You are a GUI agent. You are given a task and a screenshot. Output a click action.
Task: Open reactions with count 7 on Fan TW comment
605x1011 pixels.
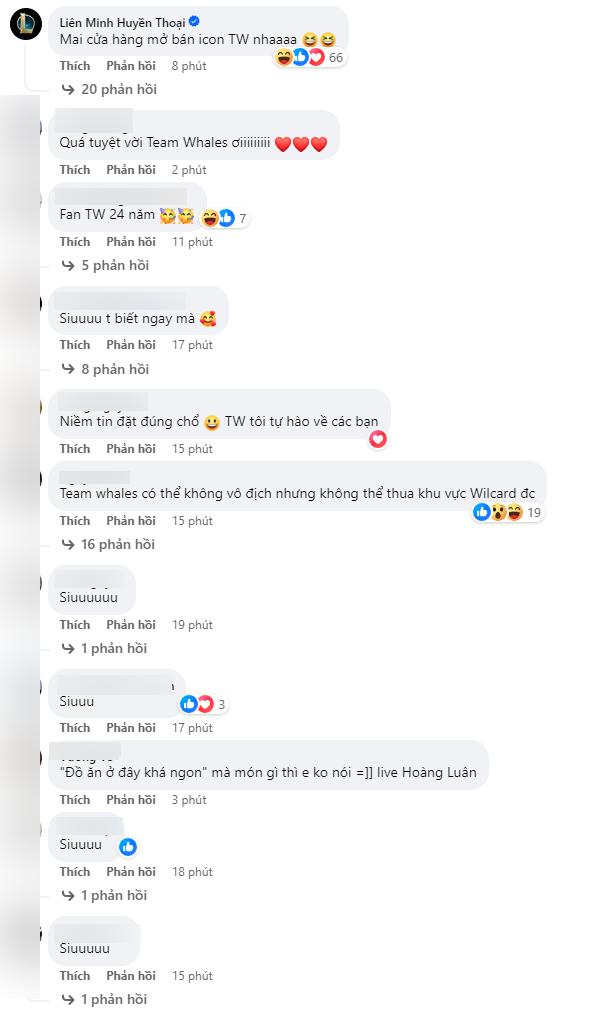[x=225, y=218]
